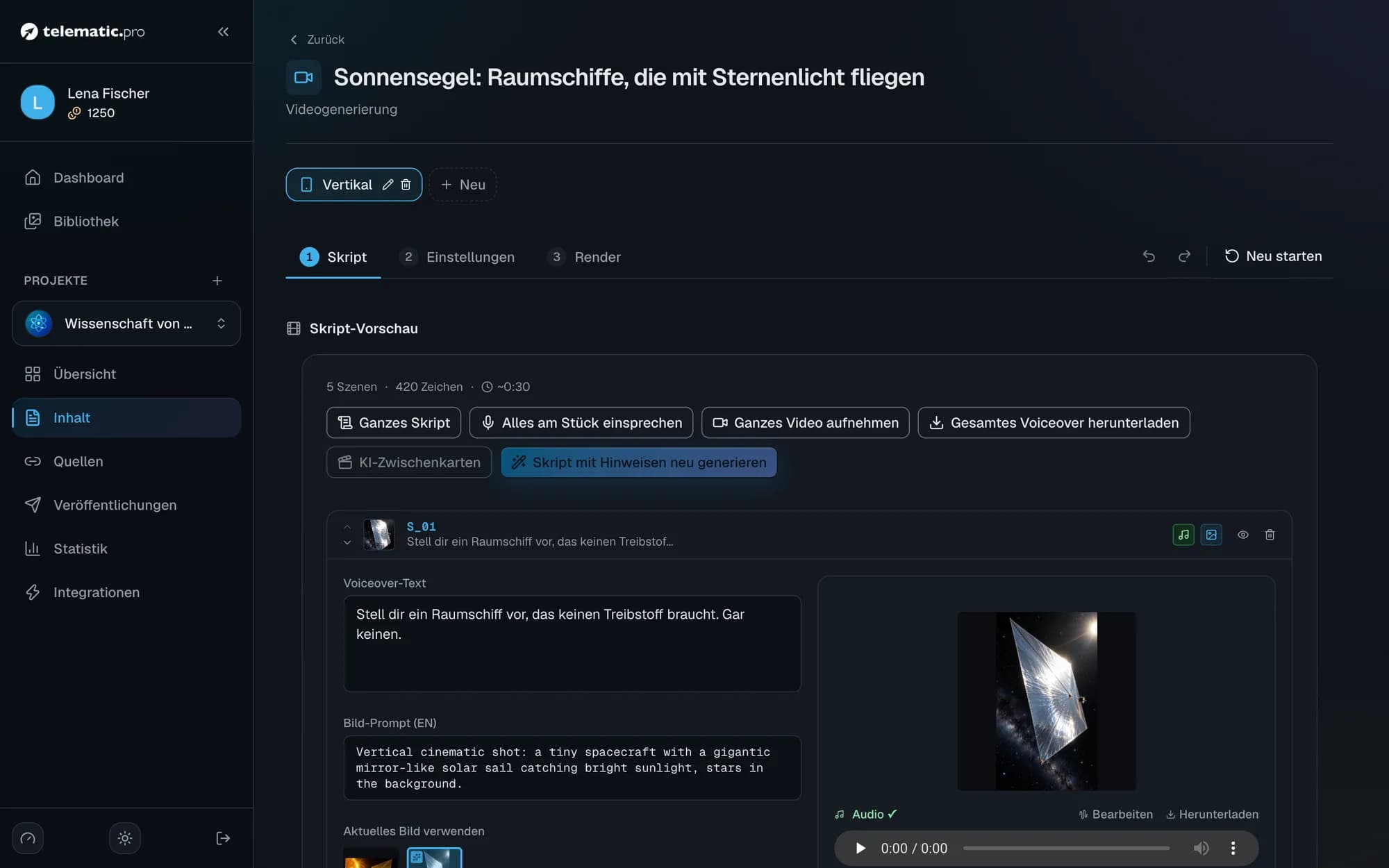Open Lena Fischer's avatar
The image size is (1389, 868).
pyautogui.click(x=38, y=102)
